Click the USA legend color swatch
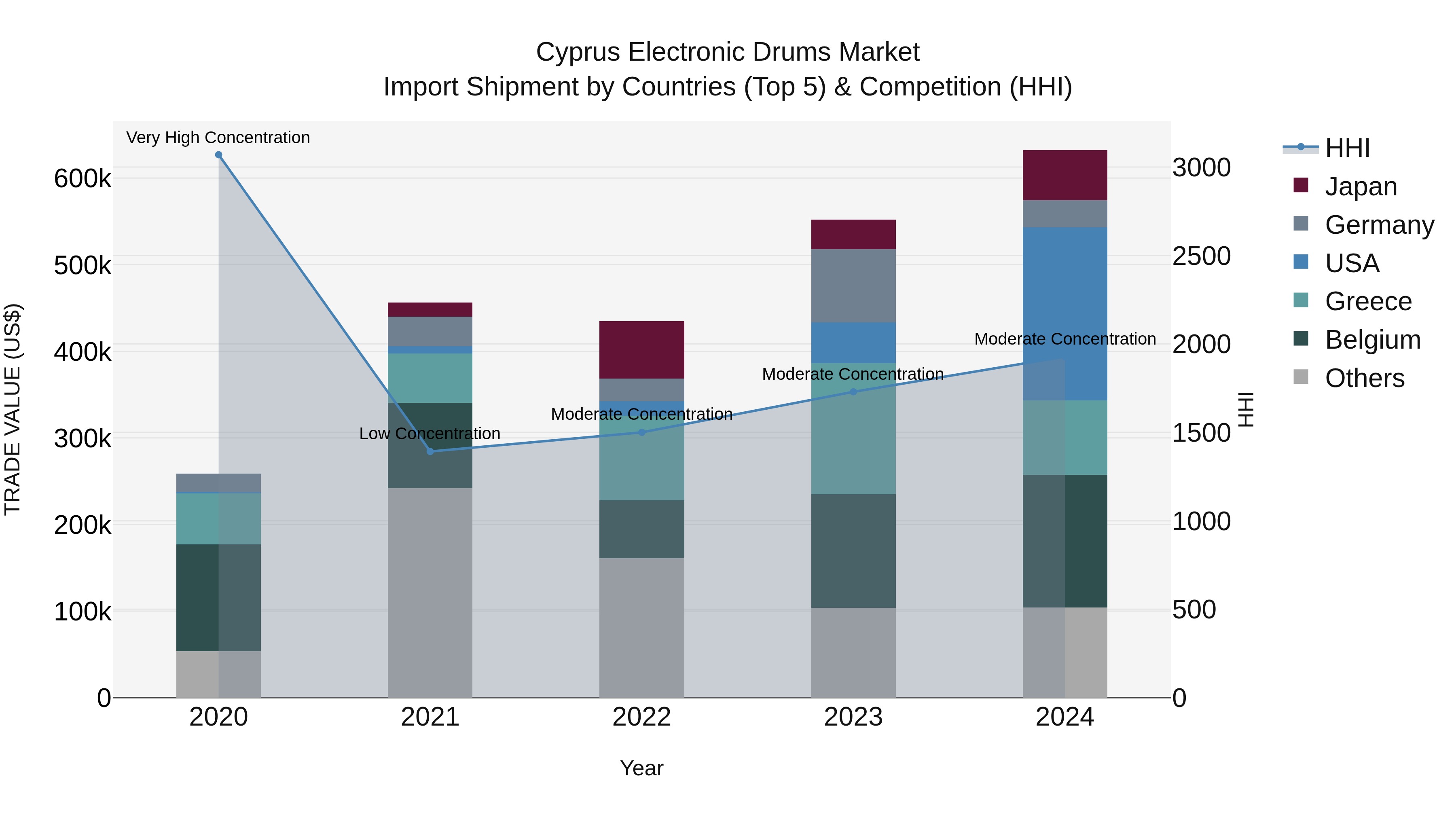This screenshot has width=1456, height=819. [1301, 262]
